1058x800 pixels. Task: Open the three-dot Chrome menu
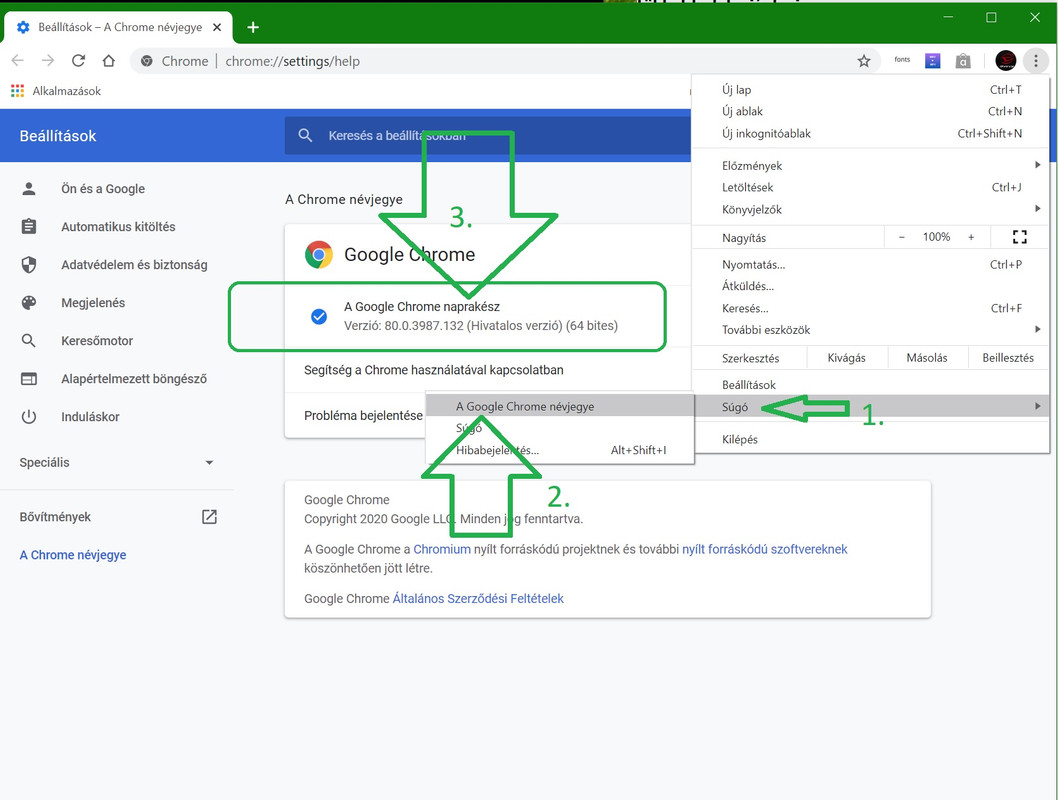pos(1036,61)
